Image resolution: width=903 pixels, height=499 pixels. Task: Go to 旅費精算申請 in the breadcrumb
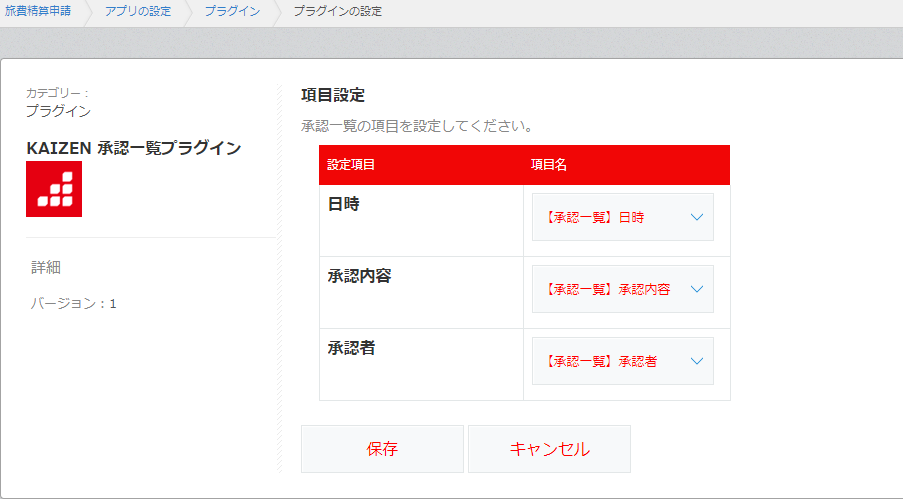[38, 11]
